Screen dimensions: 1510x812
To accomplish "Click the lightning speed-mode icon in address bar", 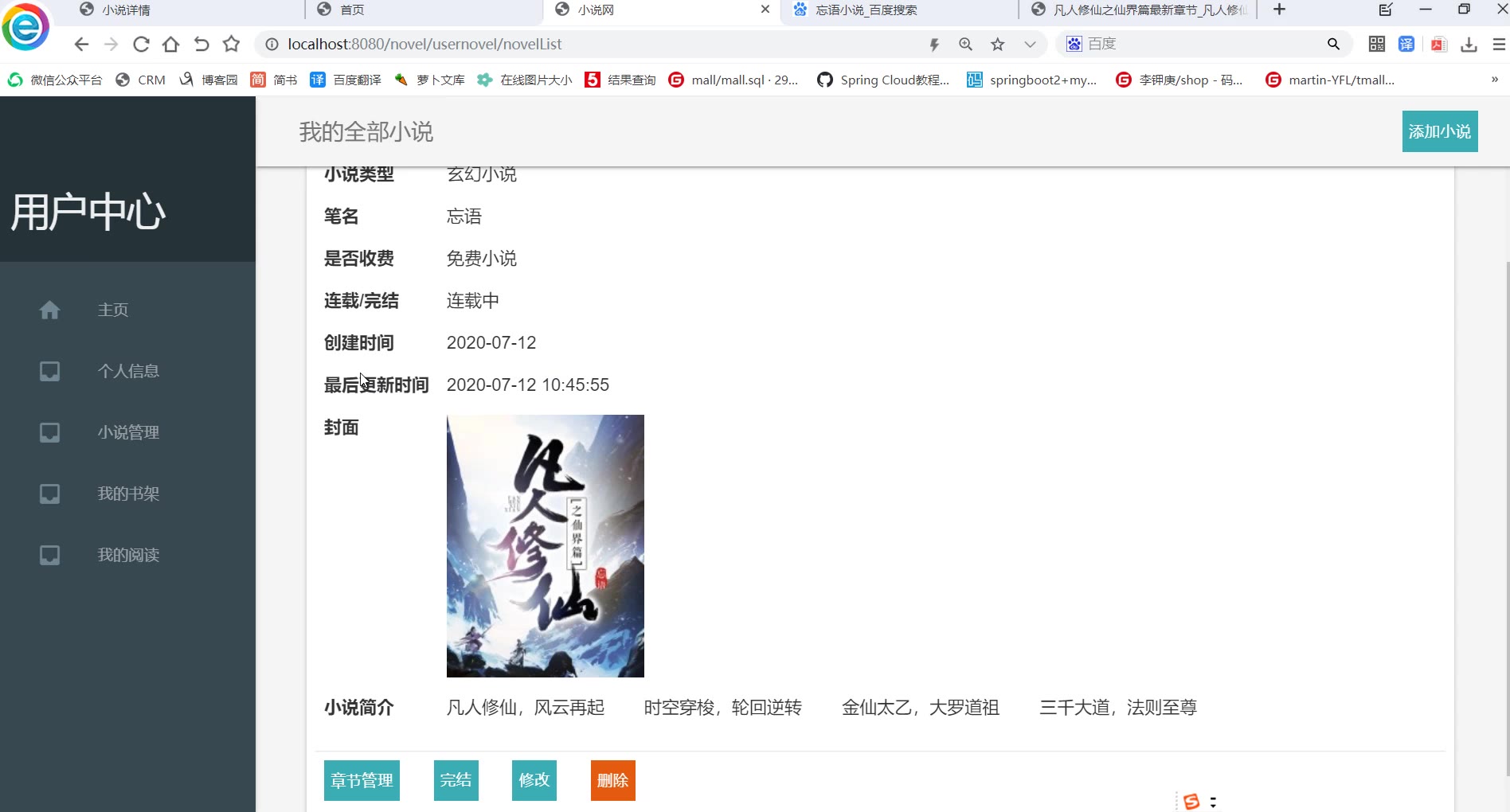I will pyautogui.click(x=934, y=45).
